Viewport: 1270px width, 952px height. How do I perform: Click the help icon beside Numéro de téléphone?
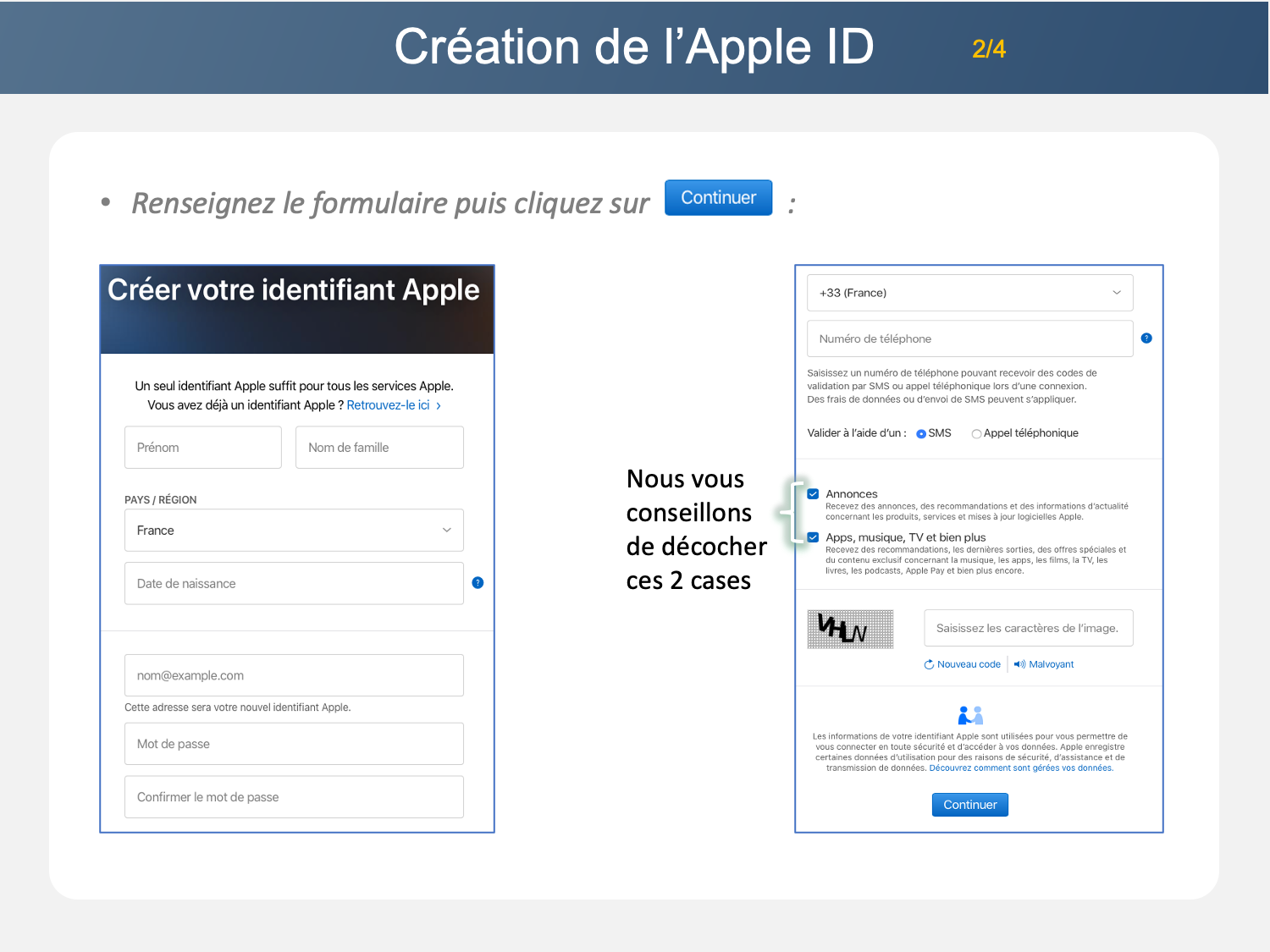[x=1146, y=338]
